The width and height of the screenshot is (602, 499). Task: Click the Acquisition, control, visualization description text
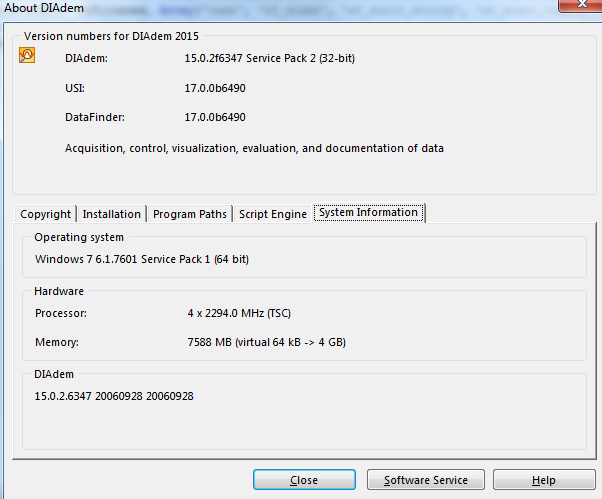pos(254,148)
